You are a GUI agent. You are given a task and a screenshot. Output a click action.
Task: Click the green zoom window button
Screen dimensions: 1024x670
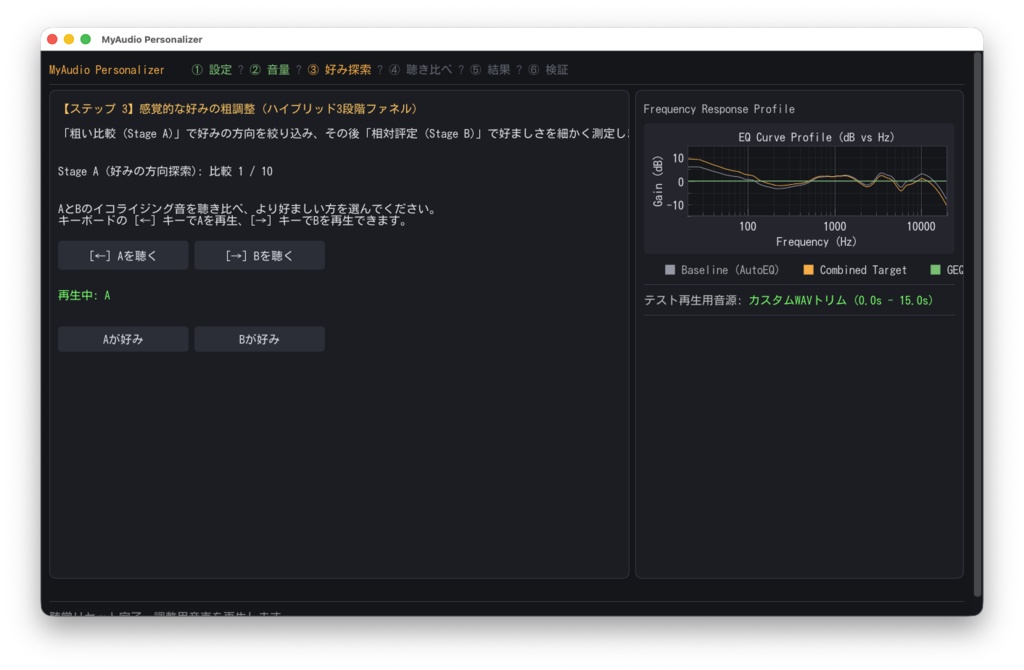click(85, 39)
